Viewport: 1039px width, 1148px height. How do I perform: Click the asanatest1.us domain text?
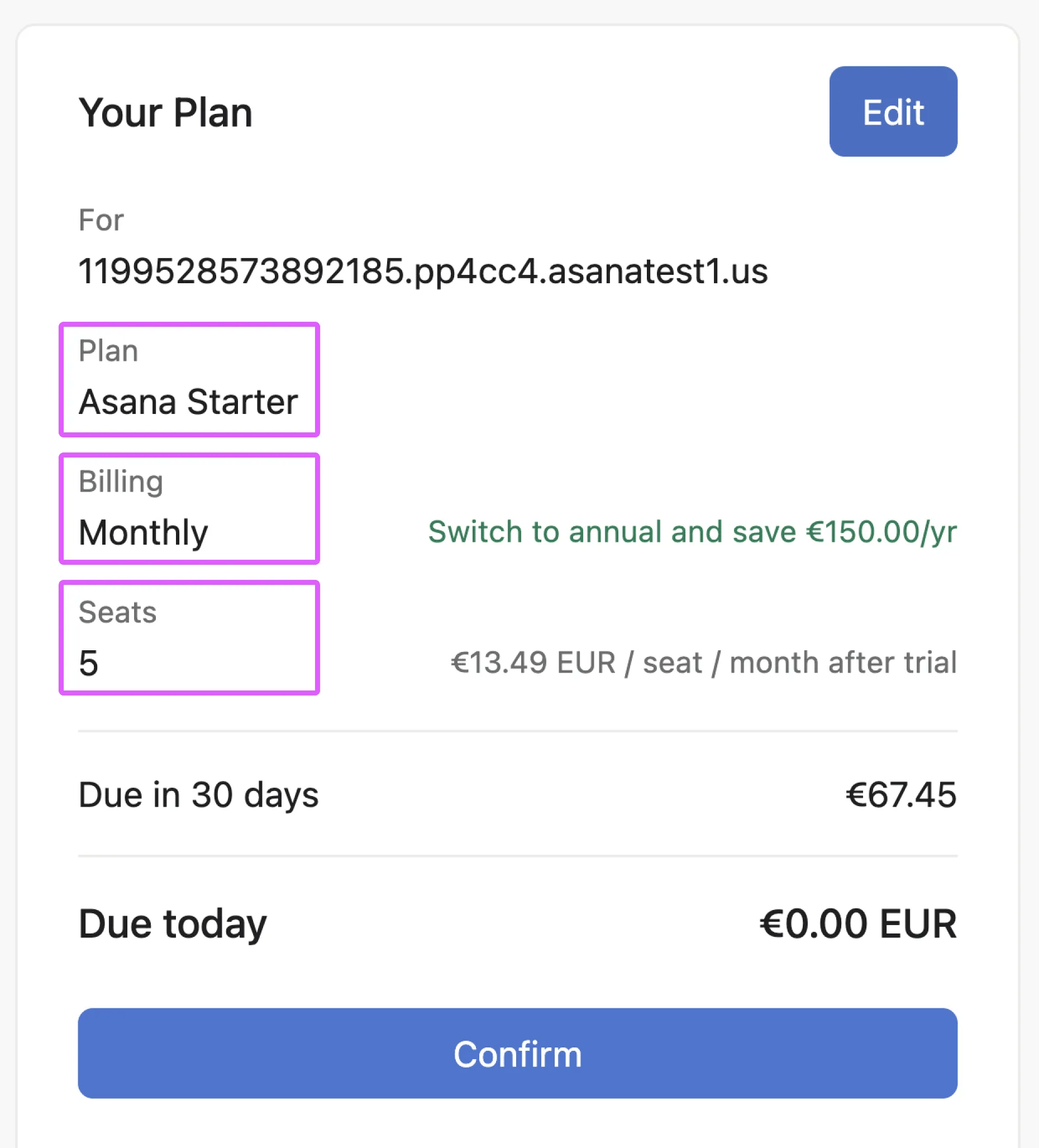coord(422,271)
